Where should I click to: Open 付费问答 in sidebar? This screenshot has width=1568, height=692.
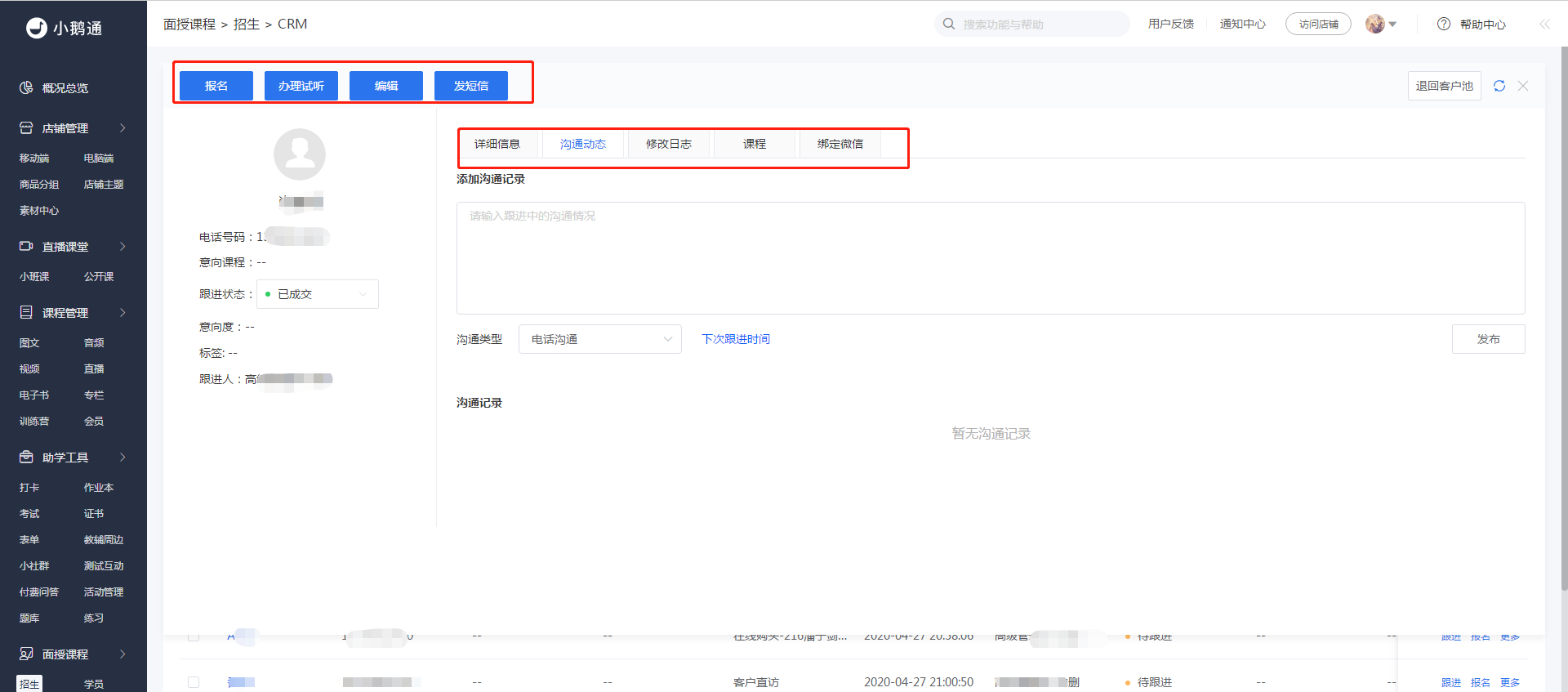[39, 592]
